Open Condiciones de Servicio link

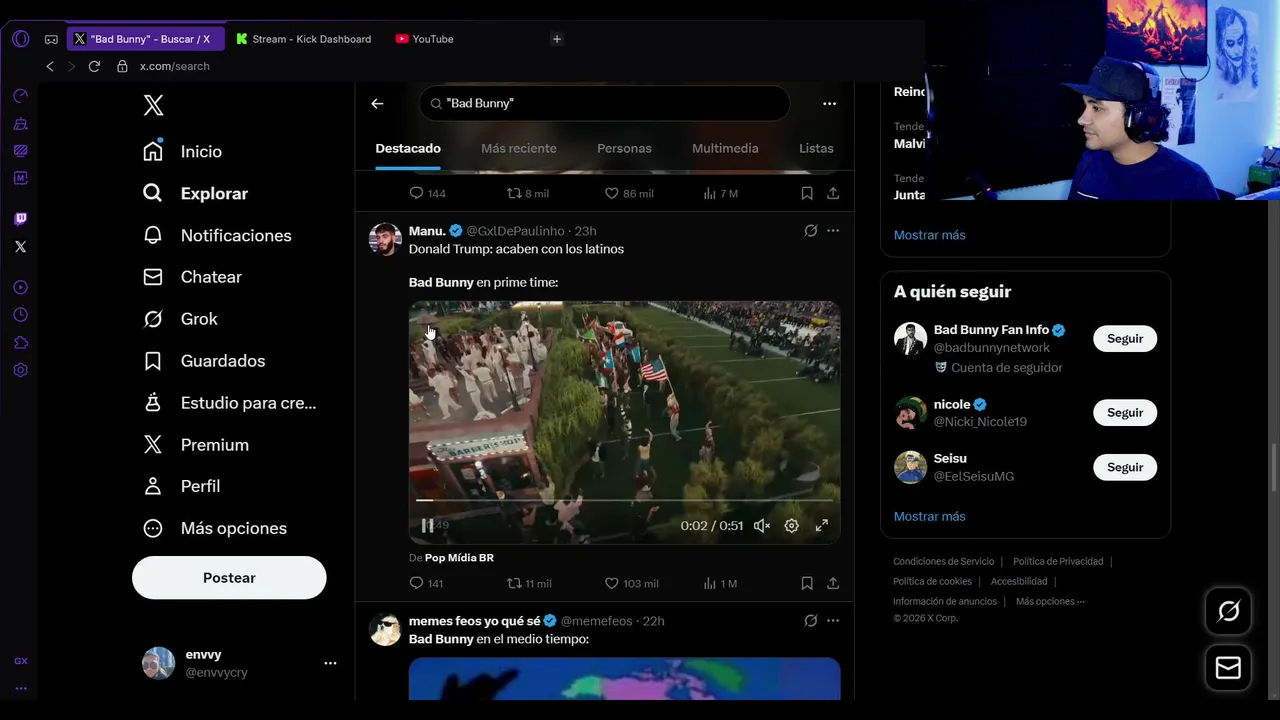click(944, 562)
